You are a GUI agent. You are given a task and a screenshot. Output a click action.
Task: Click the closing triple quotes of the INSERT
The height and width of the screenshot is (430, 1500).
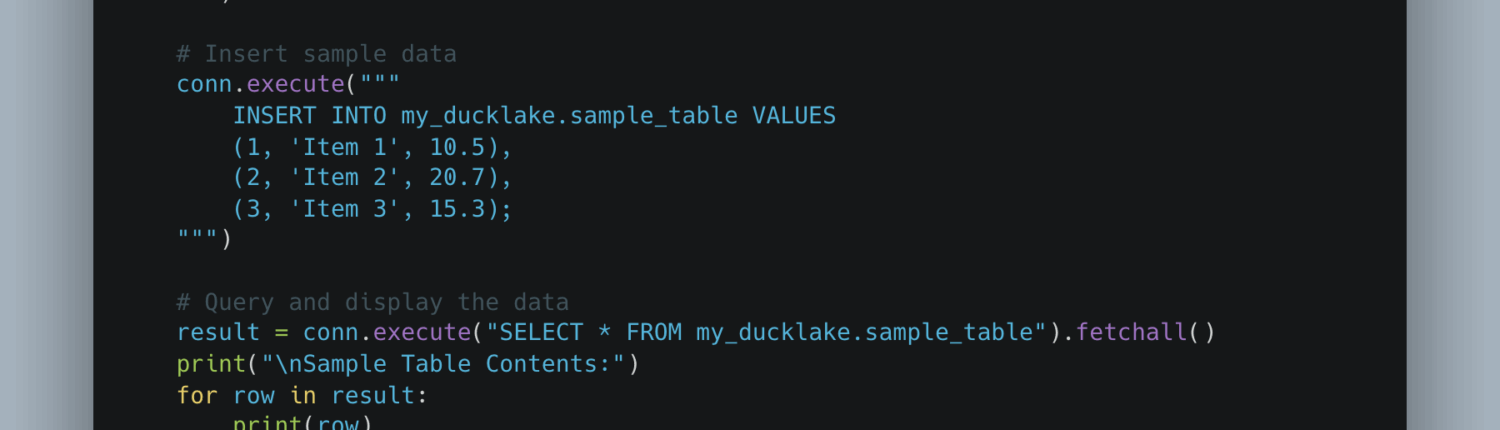[198, 240]
